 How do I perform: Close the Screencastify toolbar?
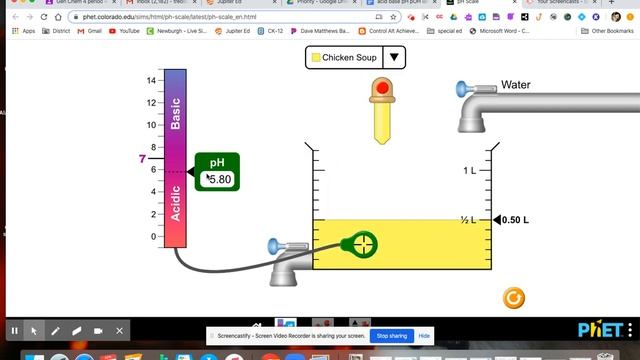(119, 331)
